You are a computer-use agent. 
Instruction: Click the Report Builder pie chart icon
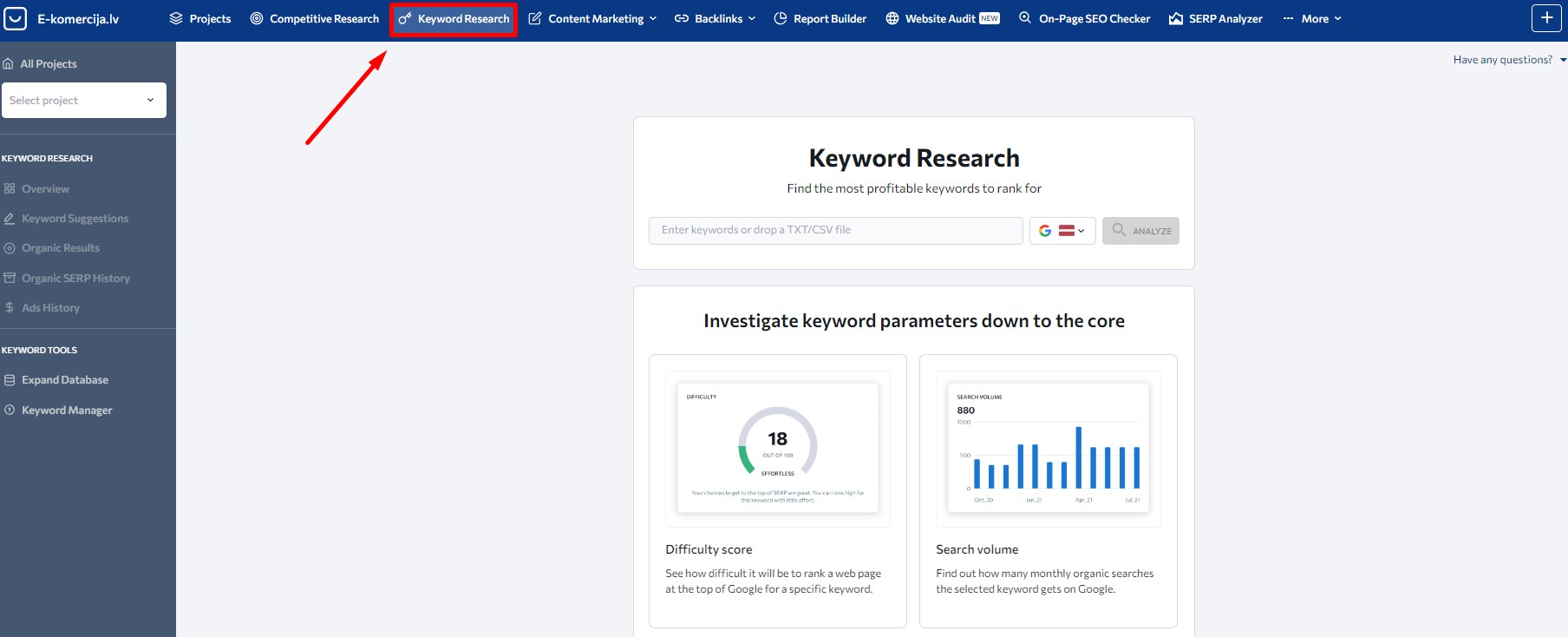[781, 18]
